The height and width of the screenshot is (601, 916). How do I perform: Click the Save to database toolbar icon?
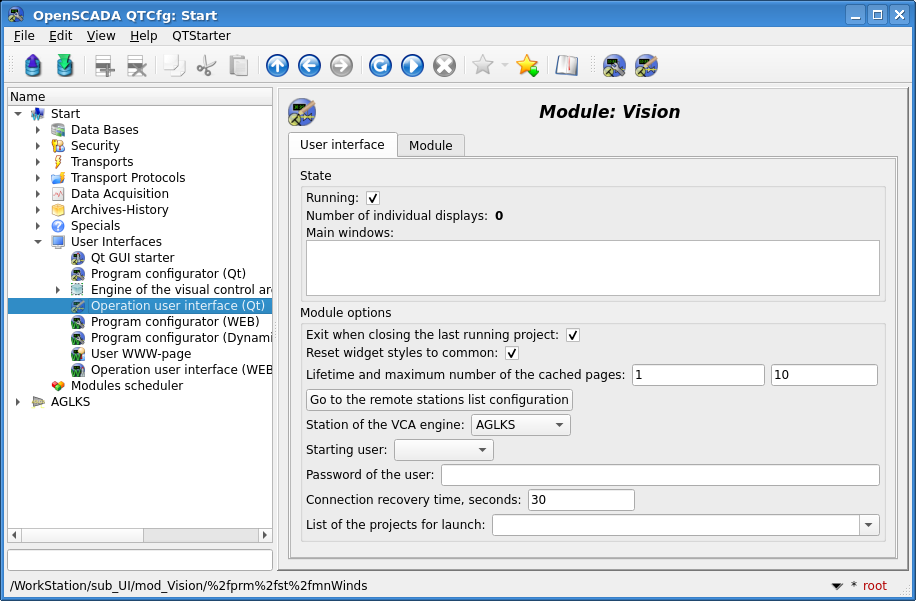(x=65, y=66)
